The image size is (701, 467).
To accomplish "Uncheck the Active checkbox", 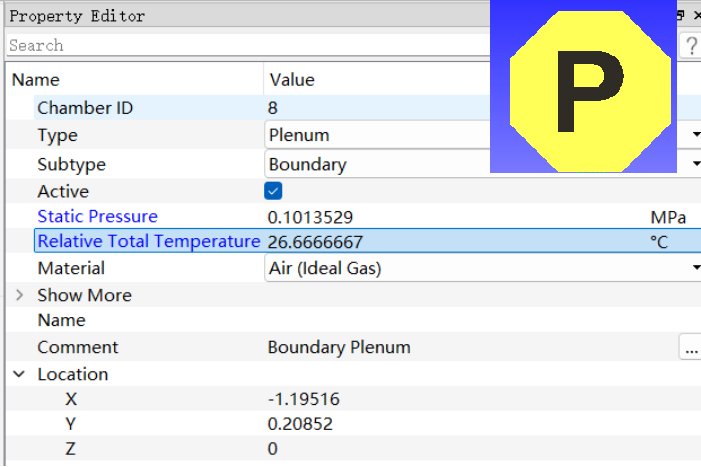I will point(274,191).
